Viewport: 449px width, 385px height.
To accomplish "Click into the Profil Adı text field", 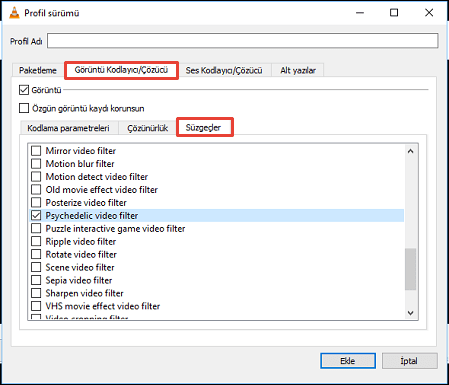I will click(242, 41).
